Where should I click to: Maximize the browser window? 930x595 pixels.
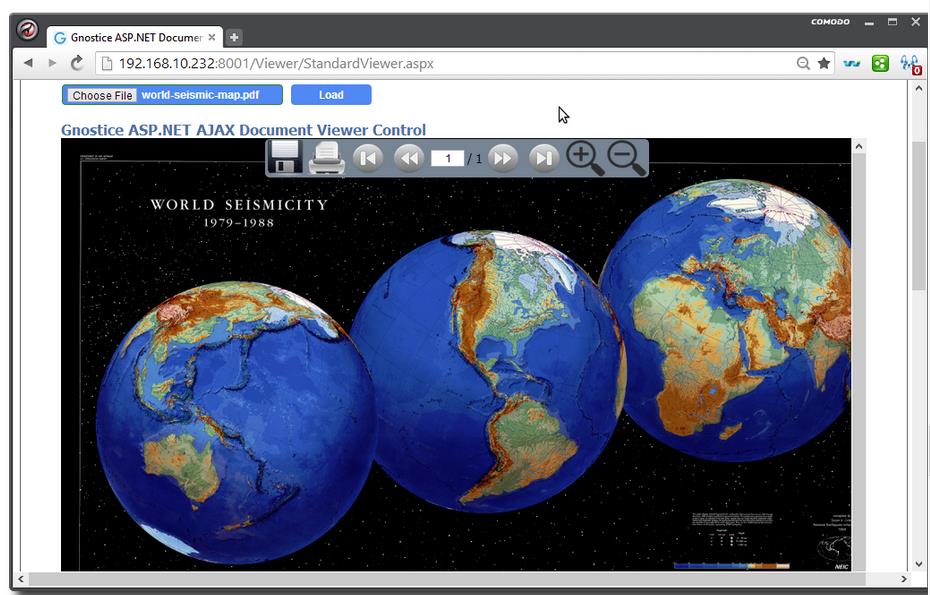892,22
